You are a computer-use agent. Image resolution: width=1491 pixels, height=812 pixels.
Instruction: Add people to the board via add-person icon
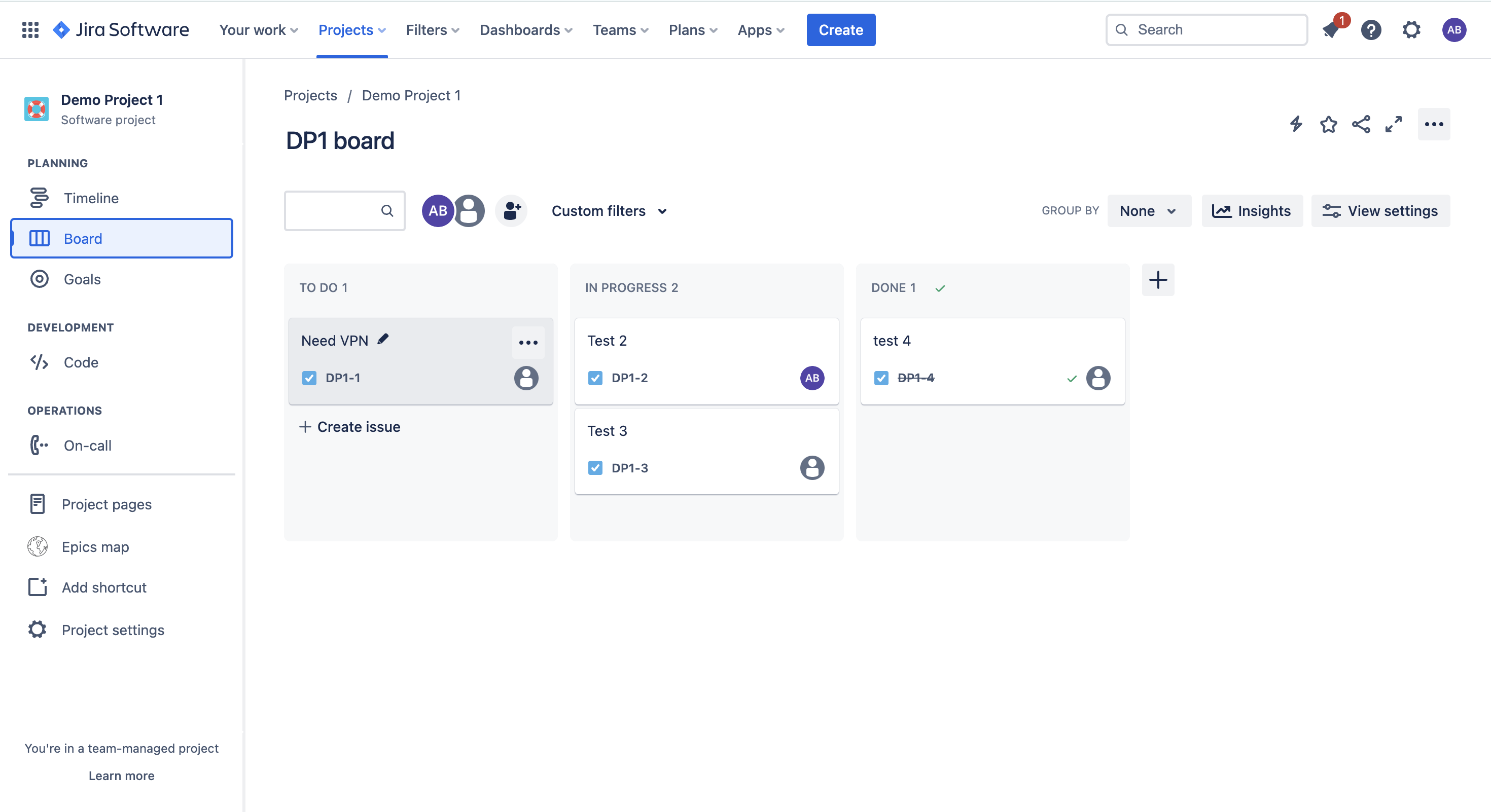511,210
